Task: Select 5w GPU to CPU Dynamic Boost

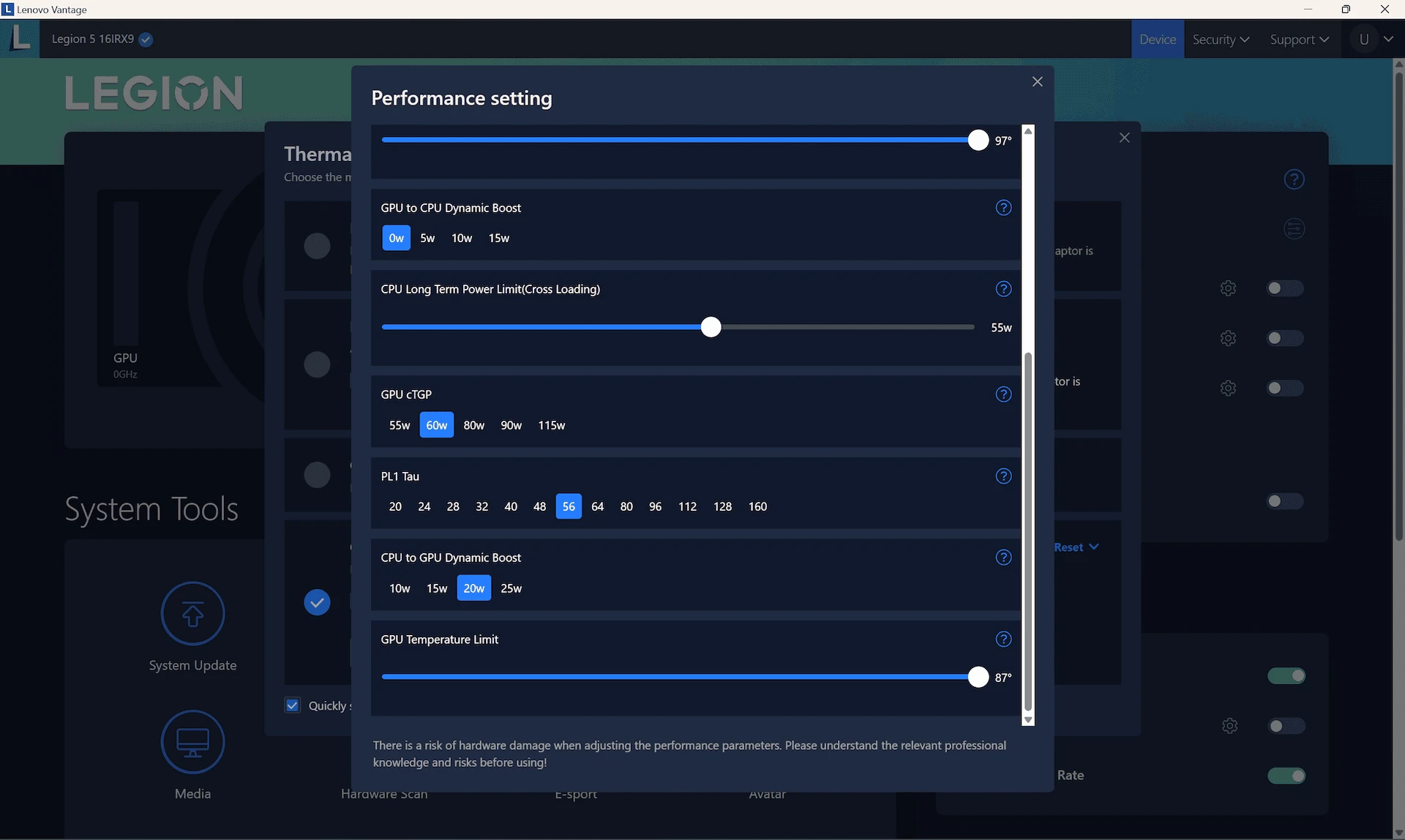Action: click(427, 238)
